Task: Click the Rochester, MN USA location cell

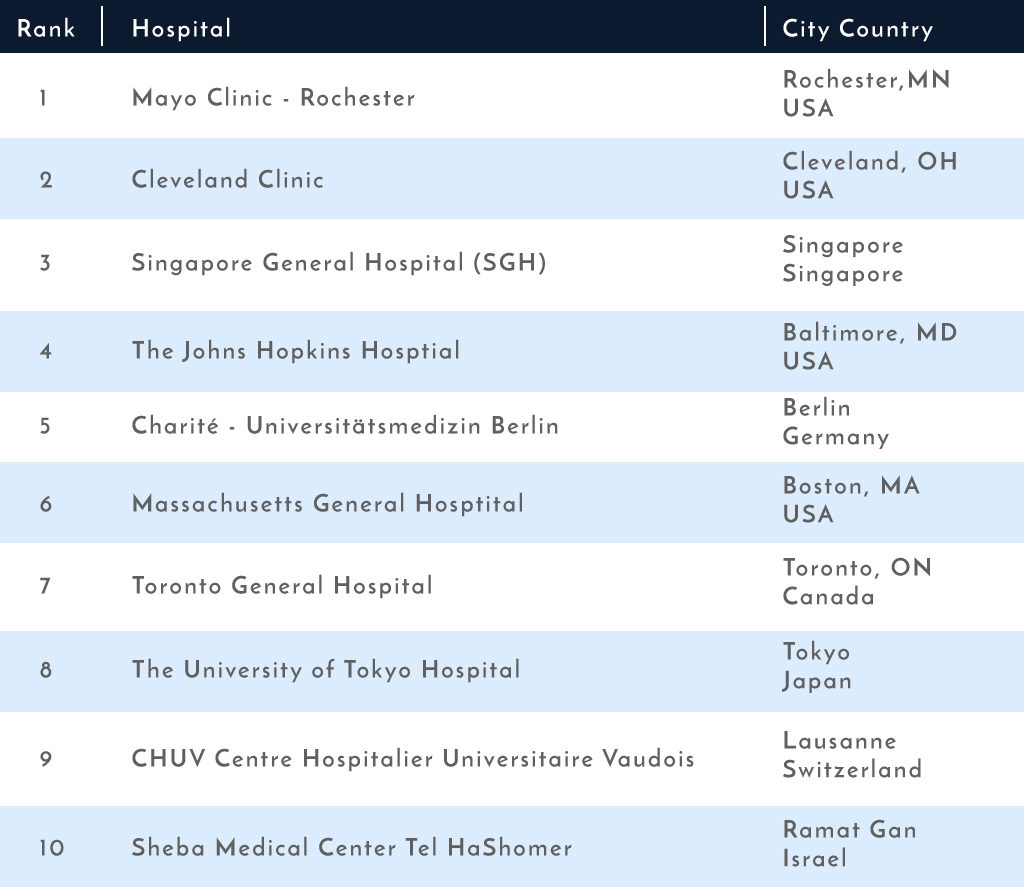Action: tap(866, 94)
